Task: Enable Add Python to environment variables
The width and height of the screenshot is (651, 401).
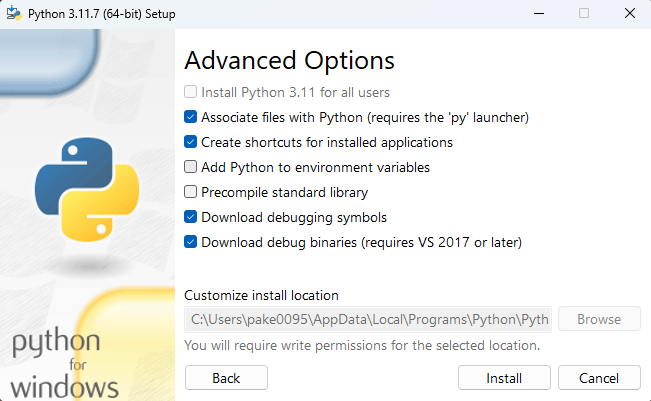Action: (x=191, y=167)
